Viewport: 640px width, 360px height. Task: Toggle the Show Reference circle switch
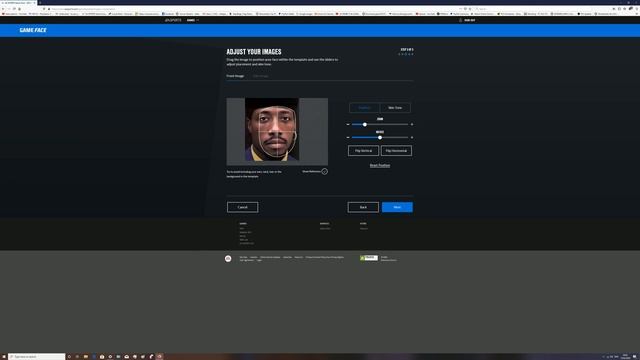pos(324,171)
